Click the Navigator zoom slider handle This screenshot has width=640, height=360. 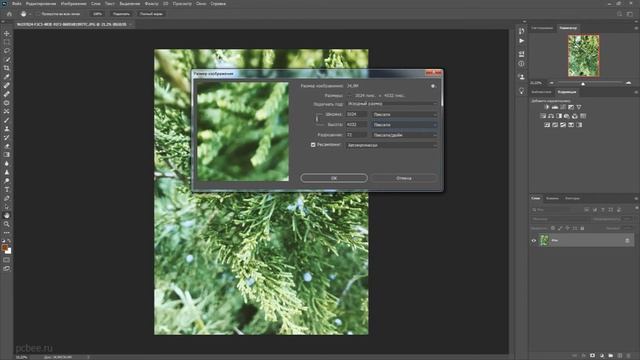(x=583, y=83)
